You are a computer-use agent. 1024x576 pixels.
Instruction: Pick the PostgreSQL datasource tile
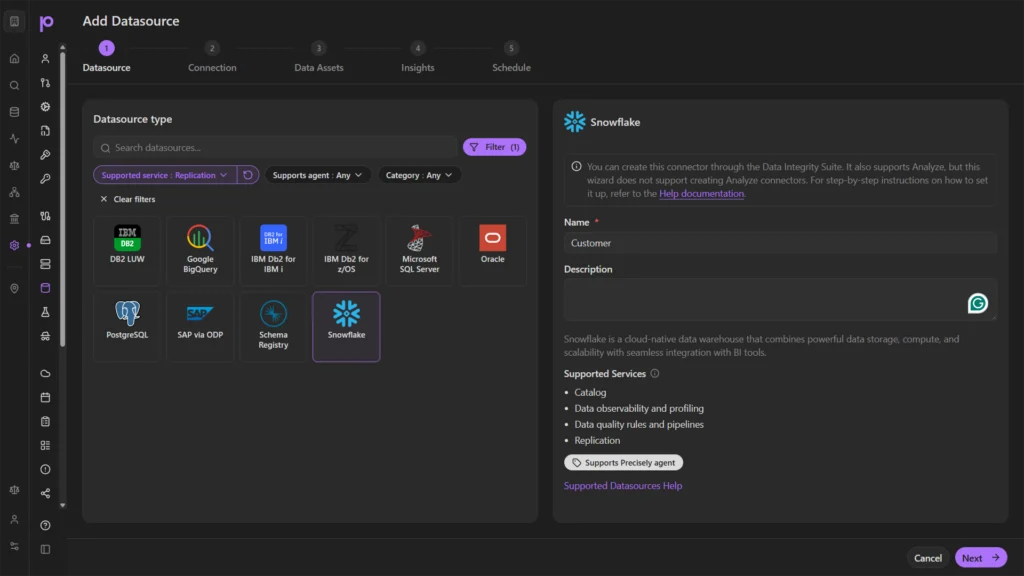coord(127,327)
